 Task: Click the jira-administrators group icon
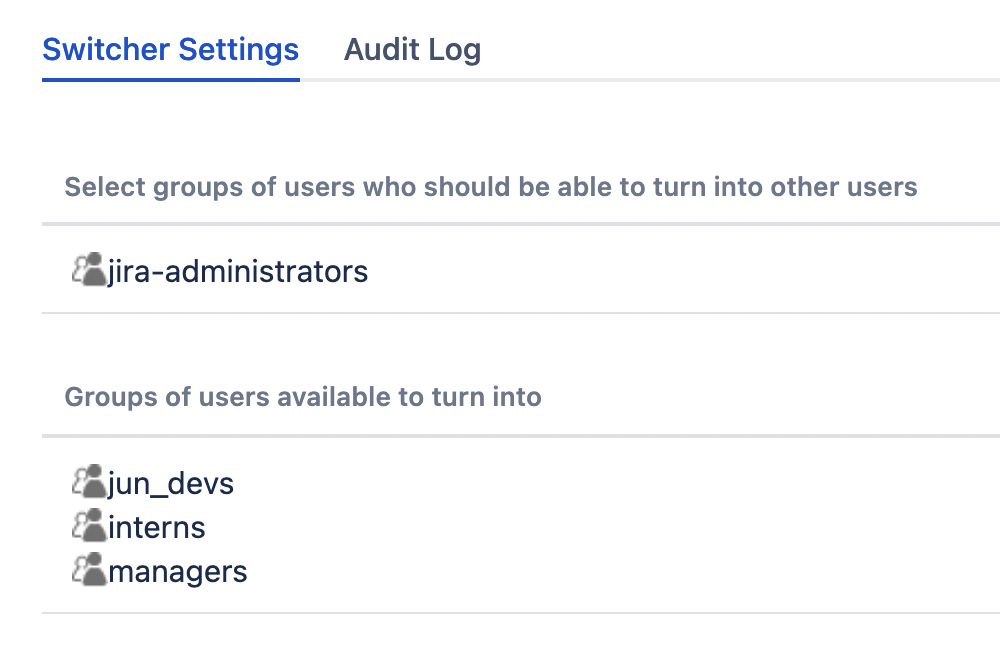[89, 269]
